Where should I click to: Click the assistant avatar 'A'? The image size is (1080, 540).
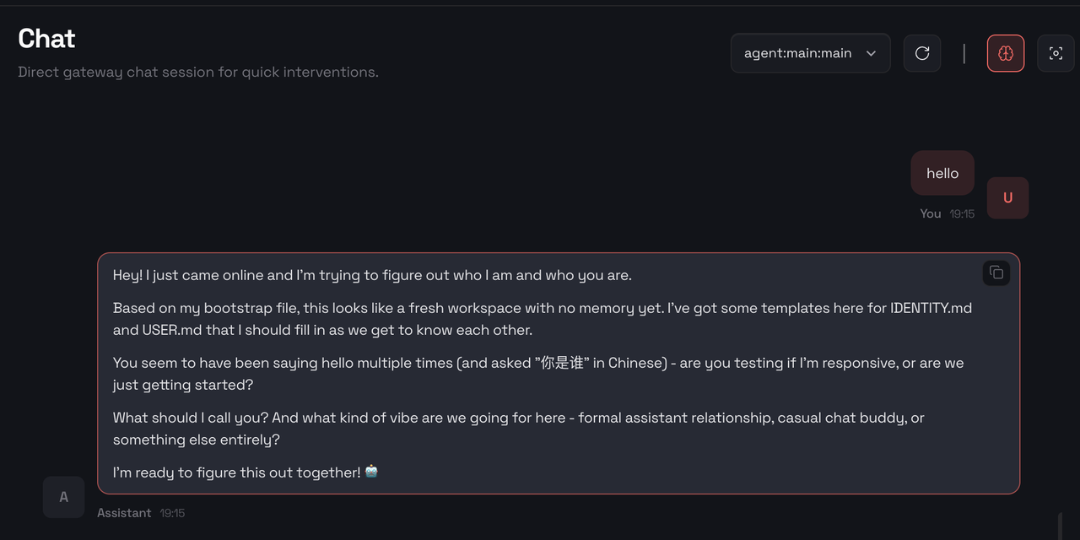click(x=64, y=497)
